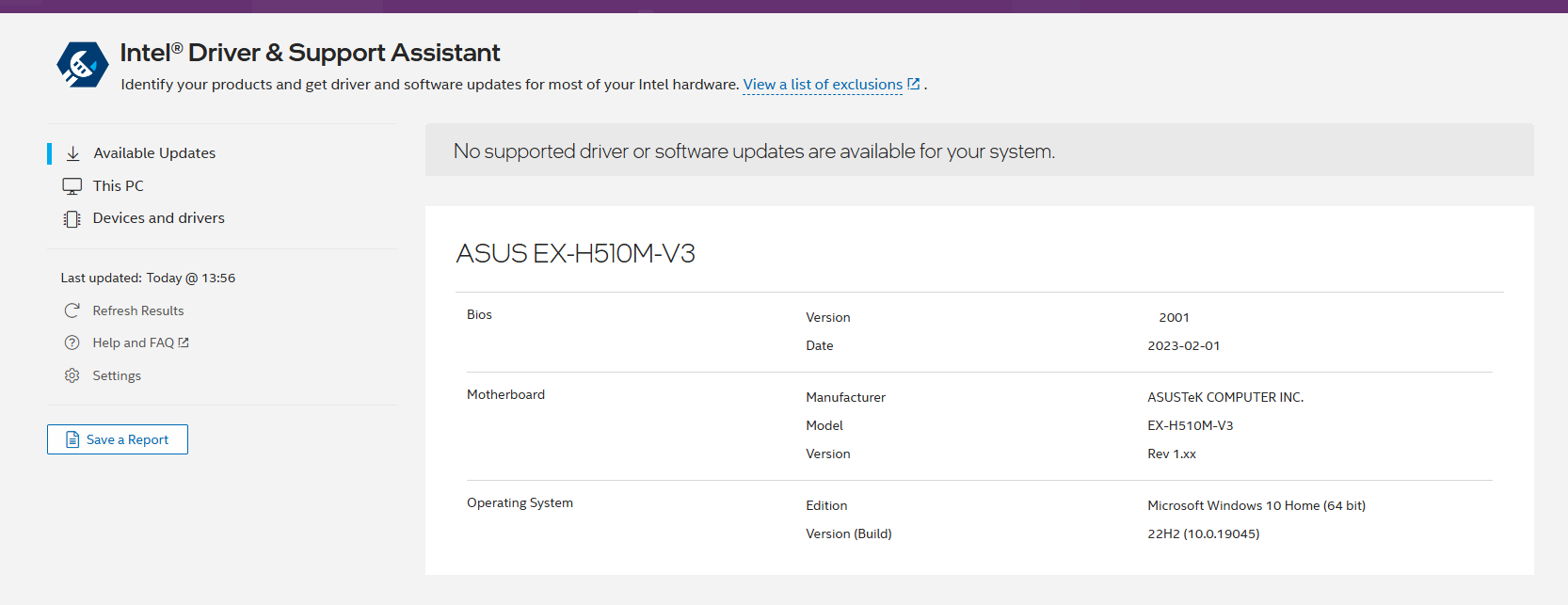This screenshot has width=1568, height=605.
Task: Click the Motherboard Version field label
Action: coord(827,454)
